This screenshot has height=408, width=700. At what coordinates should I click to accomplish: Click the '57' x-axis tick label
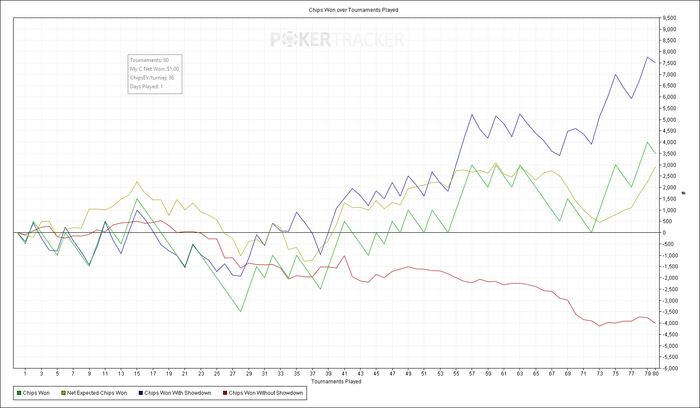[472, 374]
